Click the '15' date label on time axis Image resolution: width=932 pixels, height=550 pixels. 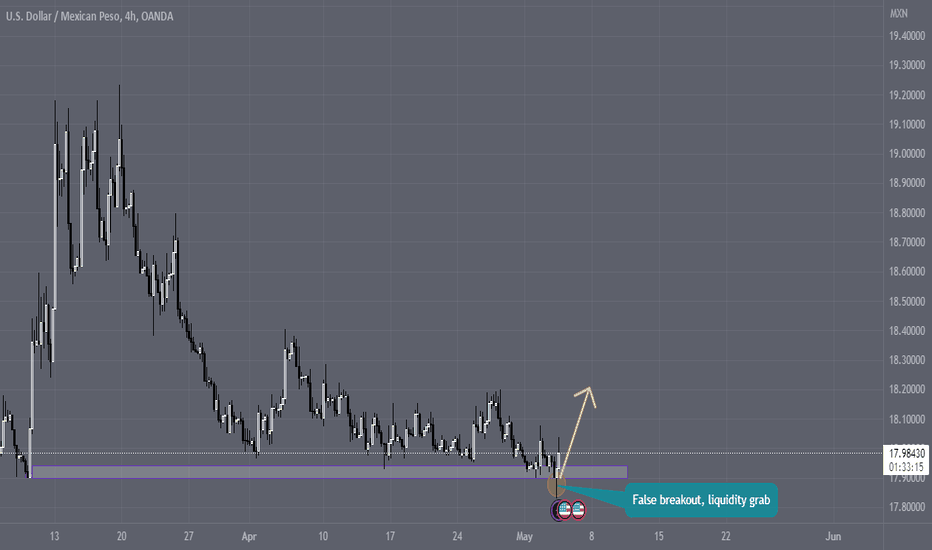point(659,536)
